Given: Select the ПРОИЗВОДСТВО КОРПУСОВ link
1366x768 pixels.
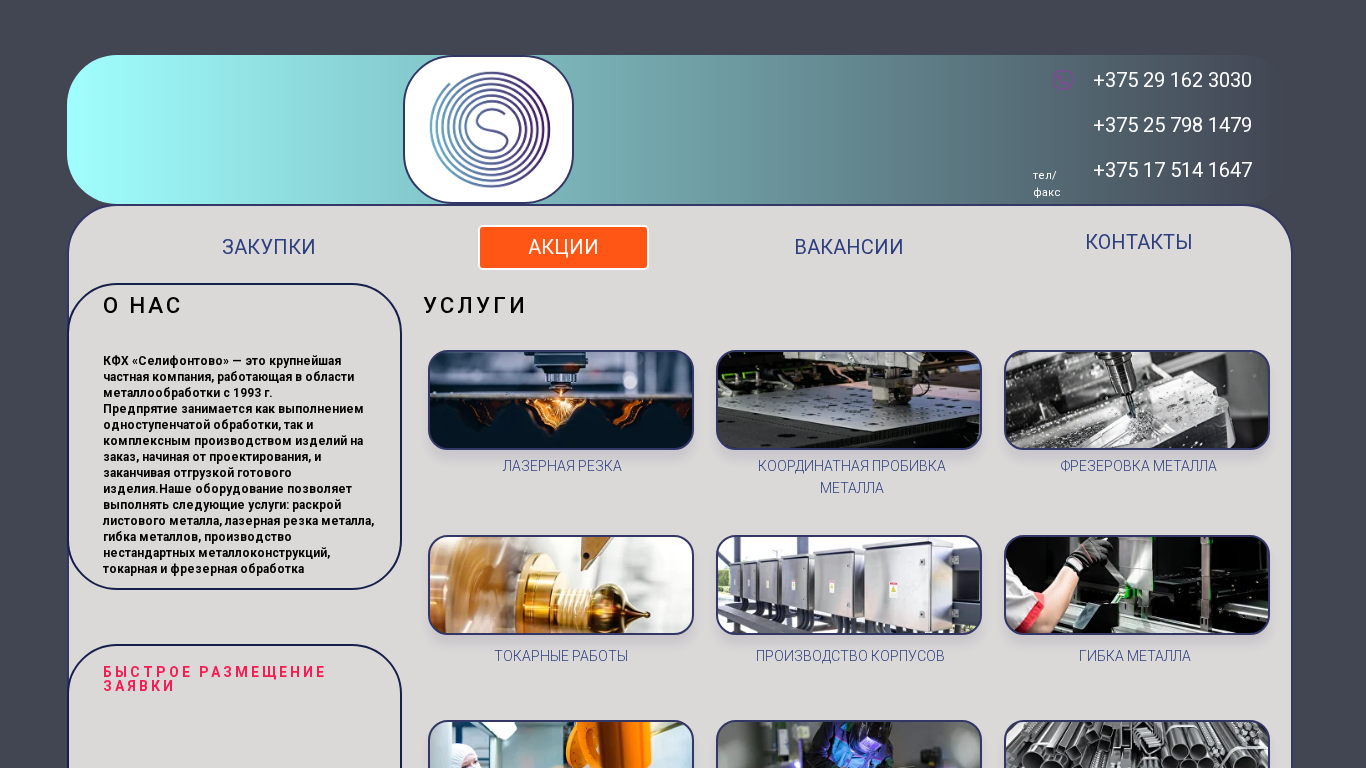Looking at the screenshot, I should tap(850, 656).
